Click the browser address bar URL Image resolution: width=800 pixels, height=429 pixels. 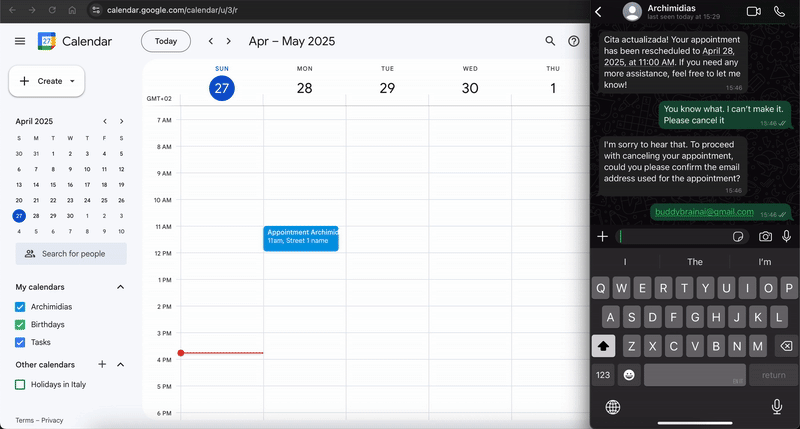tap(172, 10)
